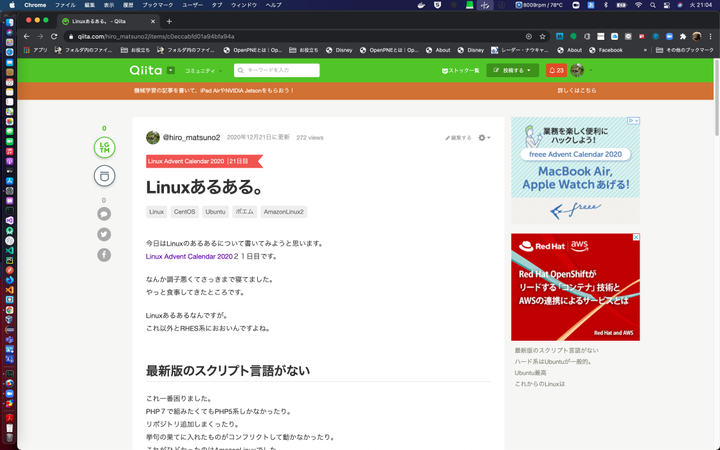Open the 履歴 menu

tap(128, 5)
